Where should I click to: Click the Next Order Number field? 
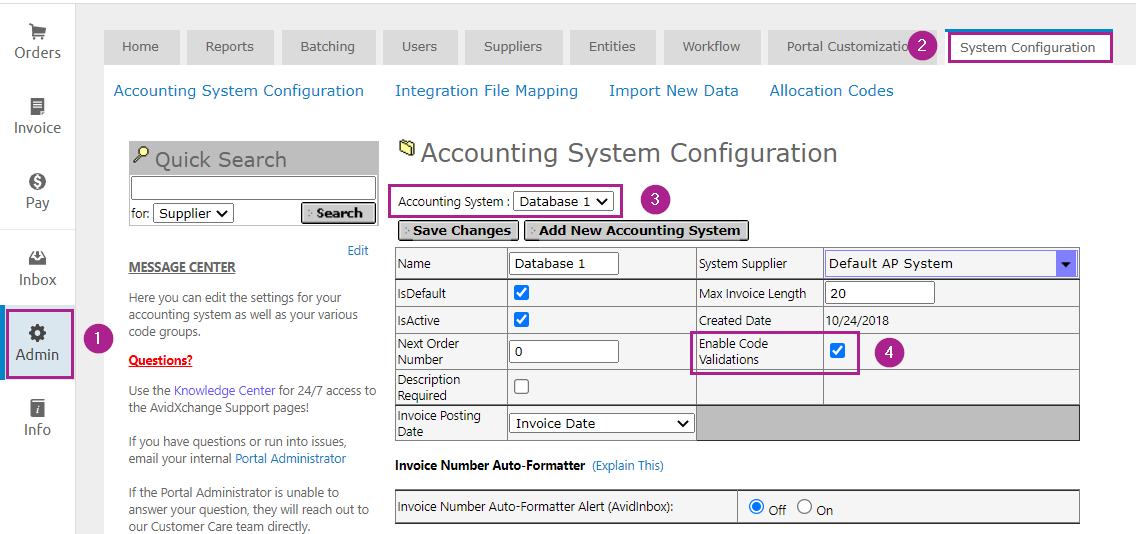[564, 351]
